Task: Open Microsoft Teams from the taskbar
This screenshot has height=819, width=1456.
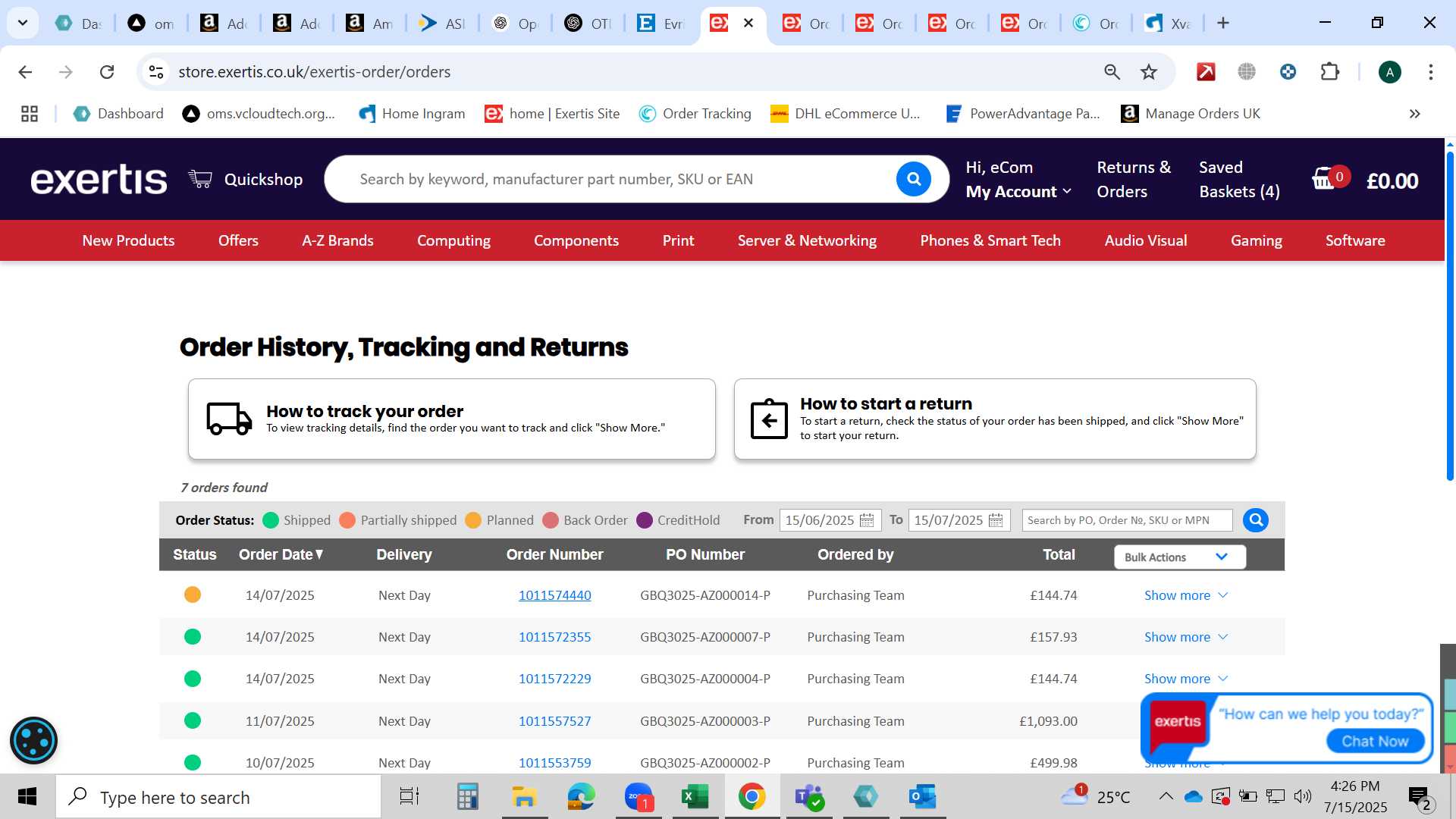Action: pos(808,796)
